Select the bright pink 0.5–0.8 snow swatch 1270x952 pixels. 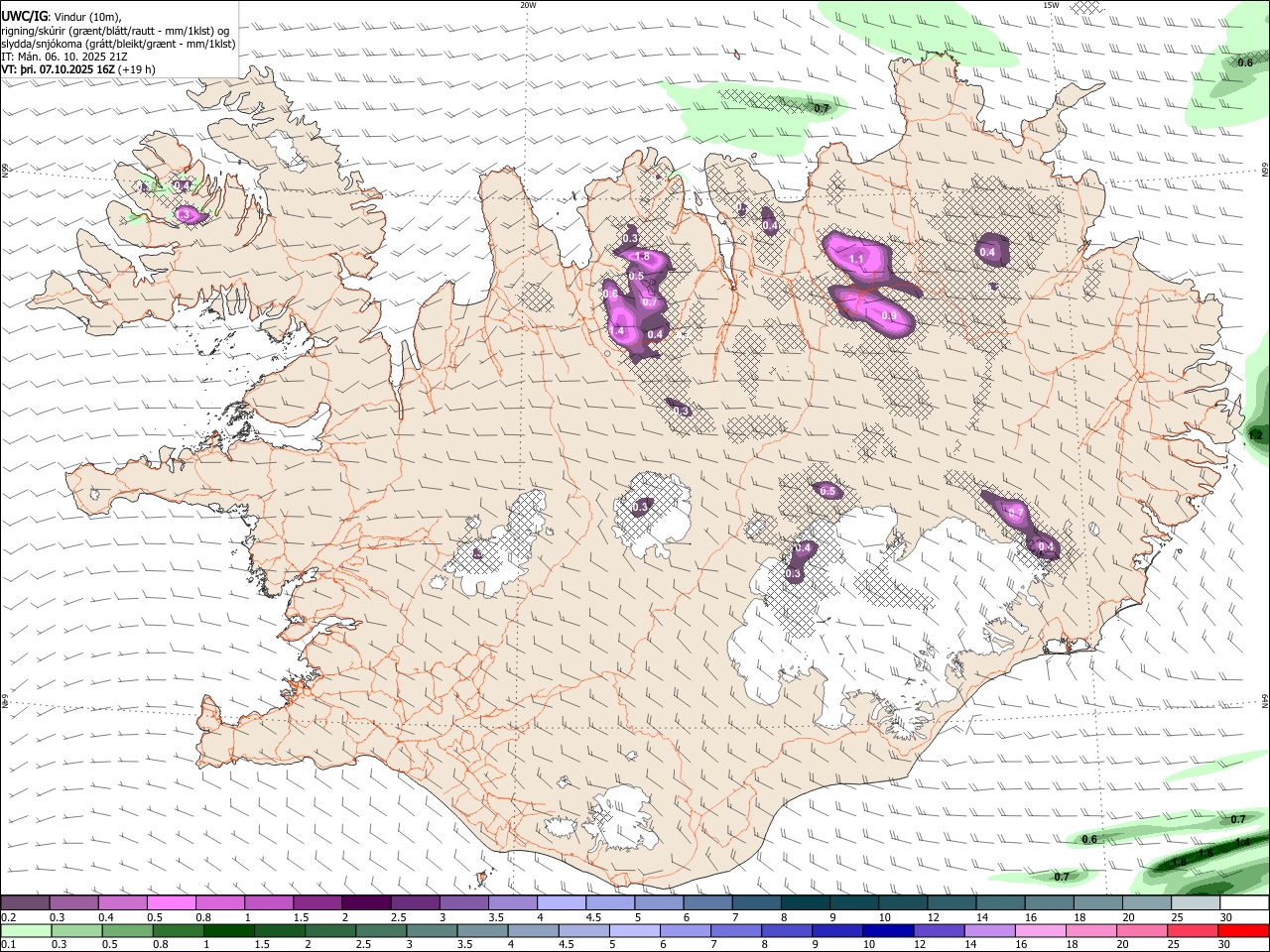(171, 903)
